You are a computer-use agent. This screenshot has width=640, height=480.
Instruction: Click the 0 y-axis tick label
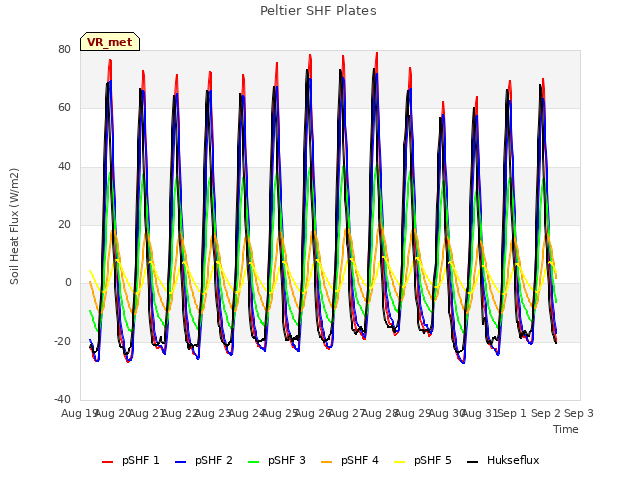pyautogui.click(x=68, y=282)
